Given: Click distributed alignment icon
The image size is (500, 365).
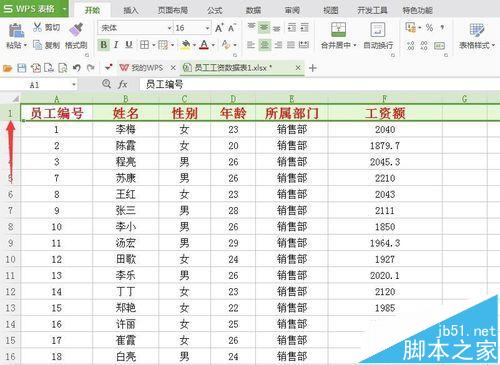Looking at the screenshot, I should coord(304,45).
